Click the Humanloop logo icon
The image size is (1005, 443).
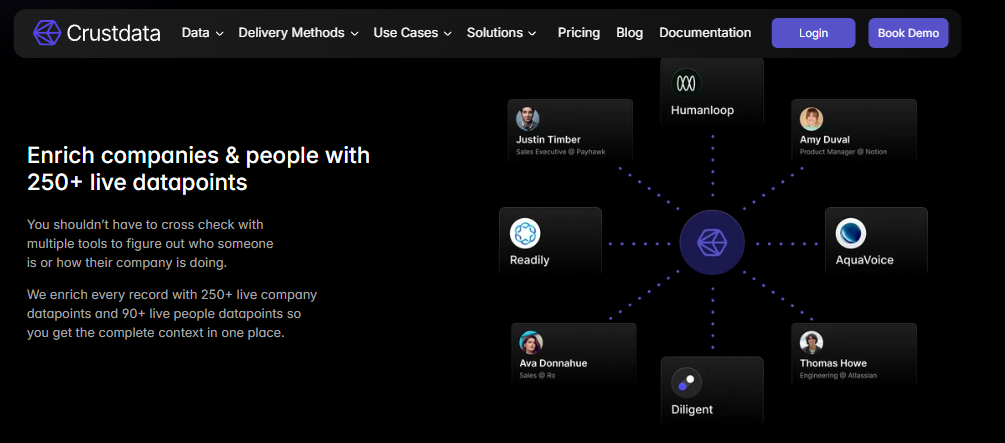(686, 83)
